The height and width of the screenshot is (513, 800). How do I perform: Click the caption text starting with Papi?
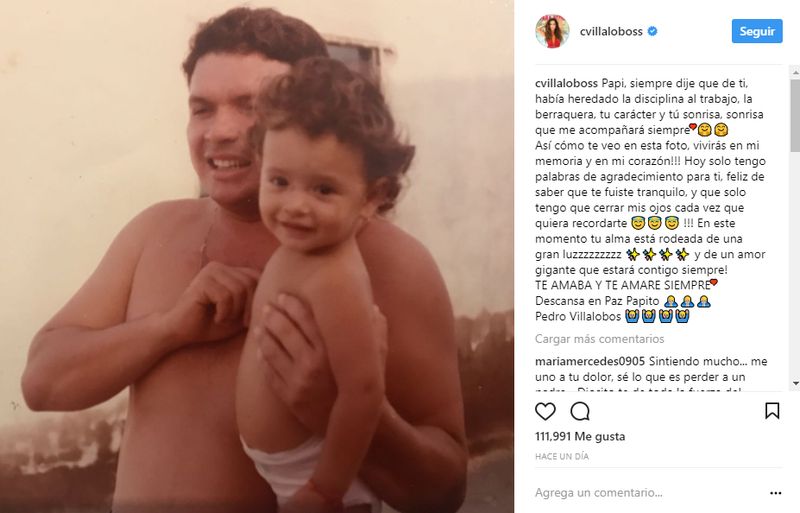pos(651,200)
